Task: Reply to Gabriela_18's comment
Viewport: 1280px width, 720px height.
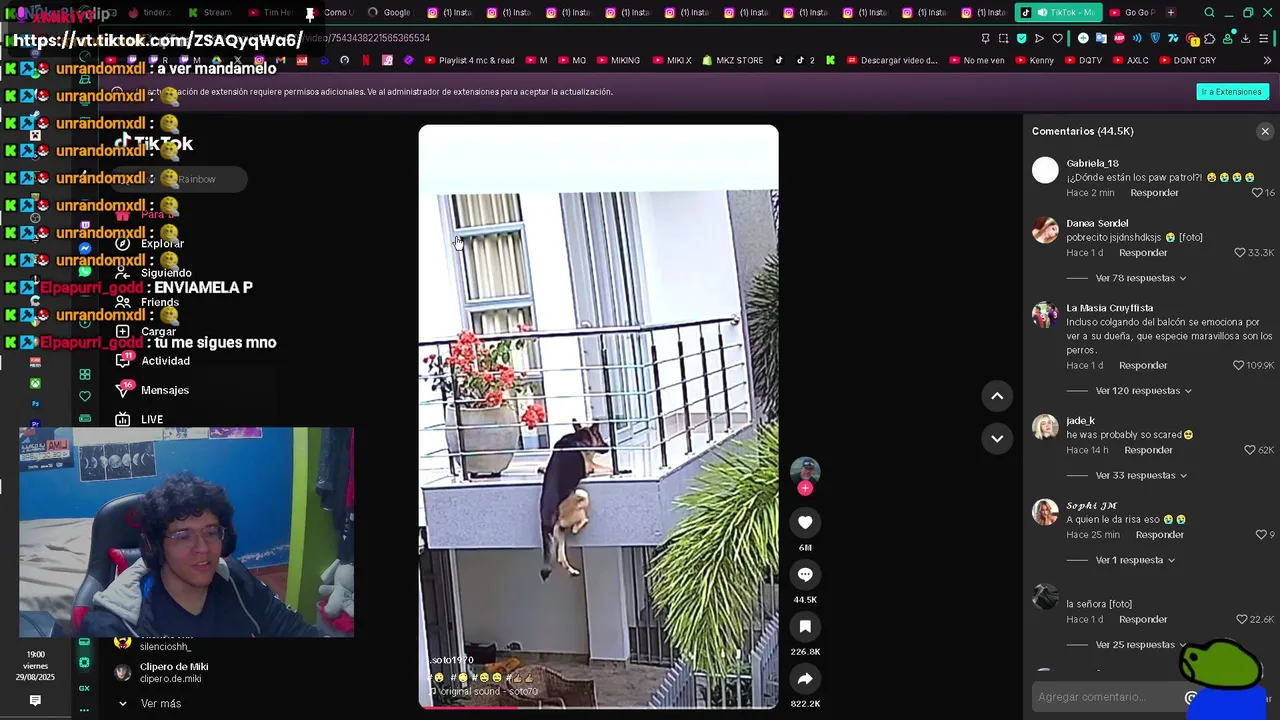Action: pyautogui.click(x=1154, y=193)
